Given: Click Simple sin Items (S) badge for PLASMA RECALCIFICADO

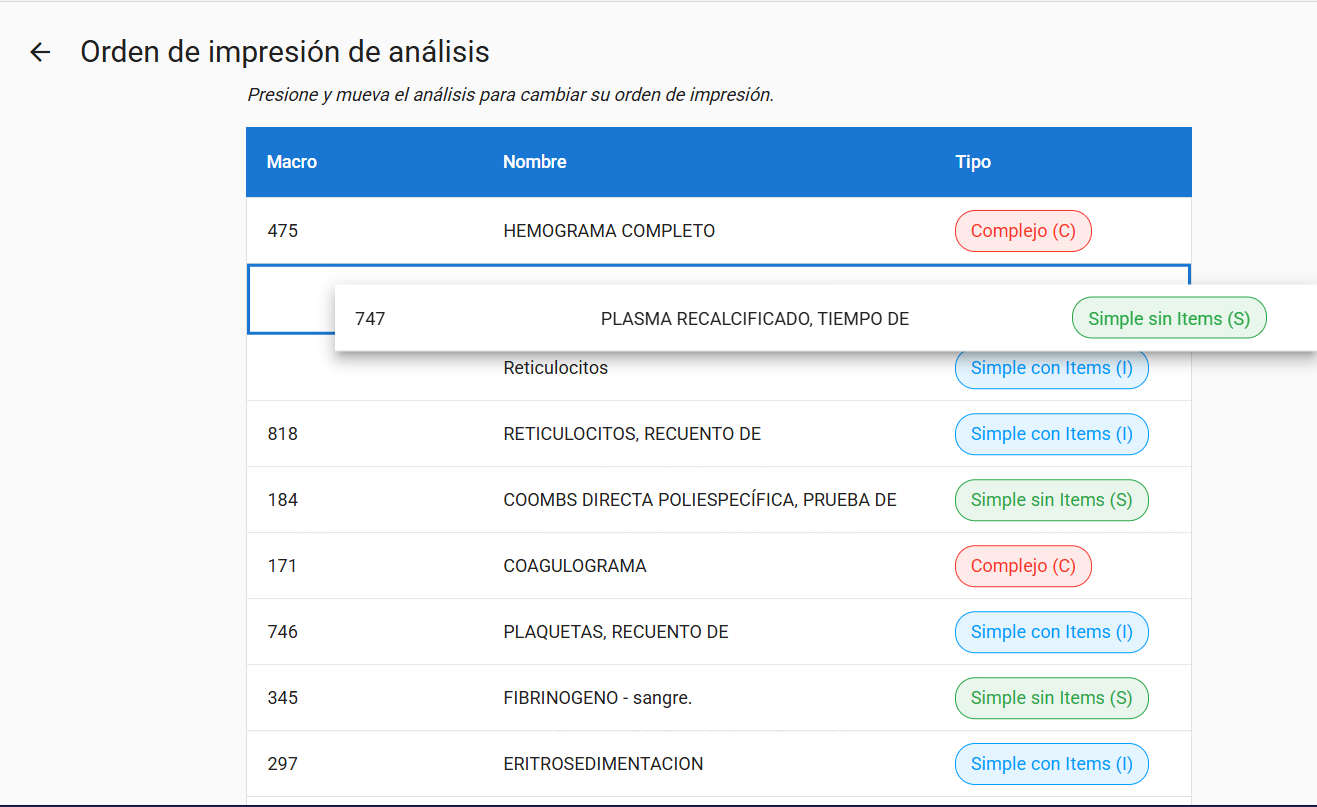Looking at the screenshot, I should 1169,318.
